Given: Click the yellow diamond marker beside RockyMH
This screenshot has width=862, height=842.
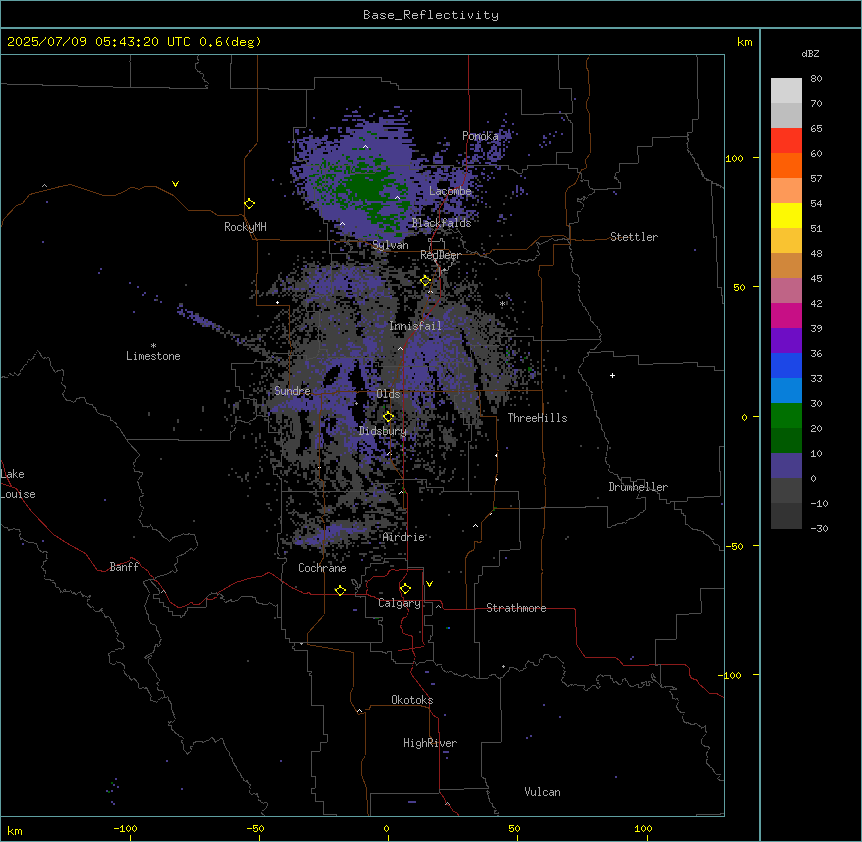Looking at the screenshot, I should [250, 204].
